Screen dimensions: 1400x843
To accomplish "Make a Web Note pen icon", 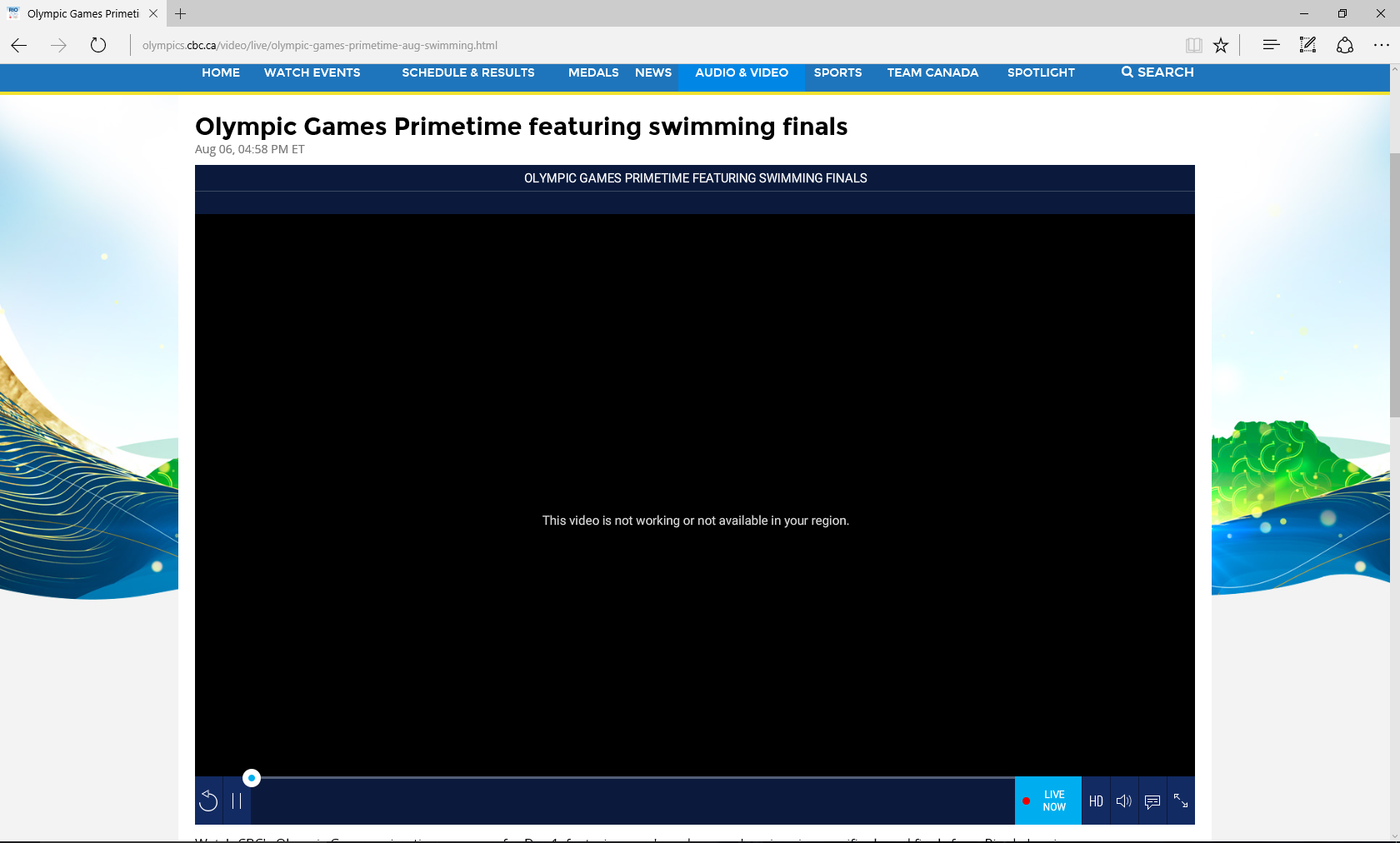I will tap(1307, 45).
